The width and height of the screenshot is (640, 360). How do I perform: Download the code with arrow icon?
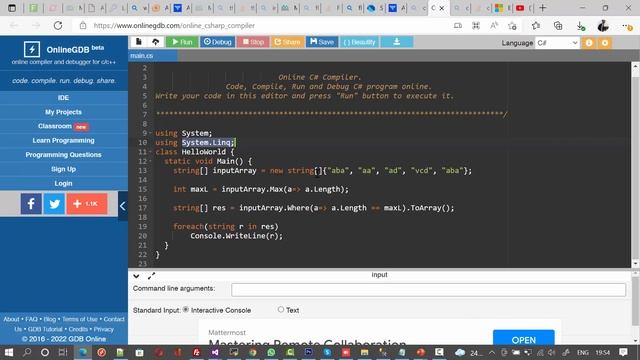coord(397,42)
